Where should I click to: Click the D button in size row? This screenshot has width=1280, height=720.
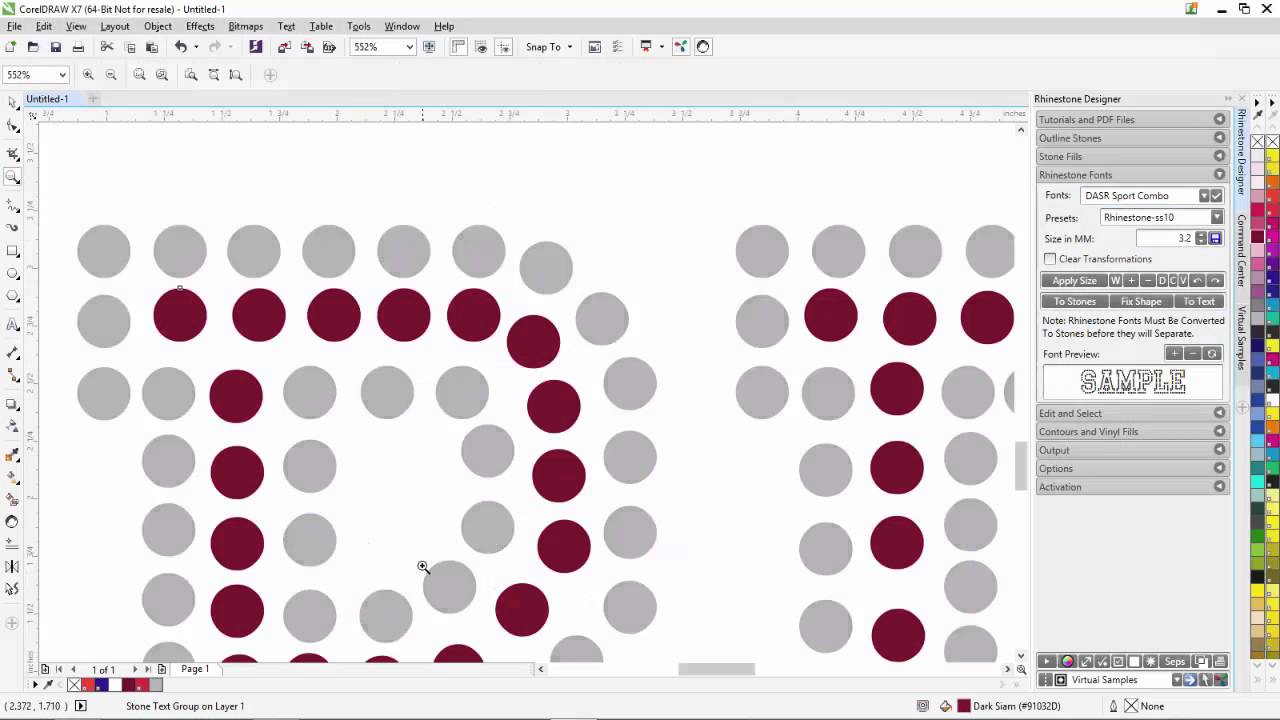coord(1161,281)
